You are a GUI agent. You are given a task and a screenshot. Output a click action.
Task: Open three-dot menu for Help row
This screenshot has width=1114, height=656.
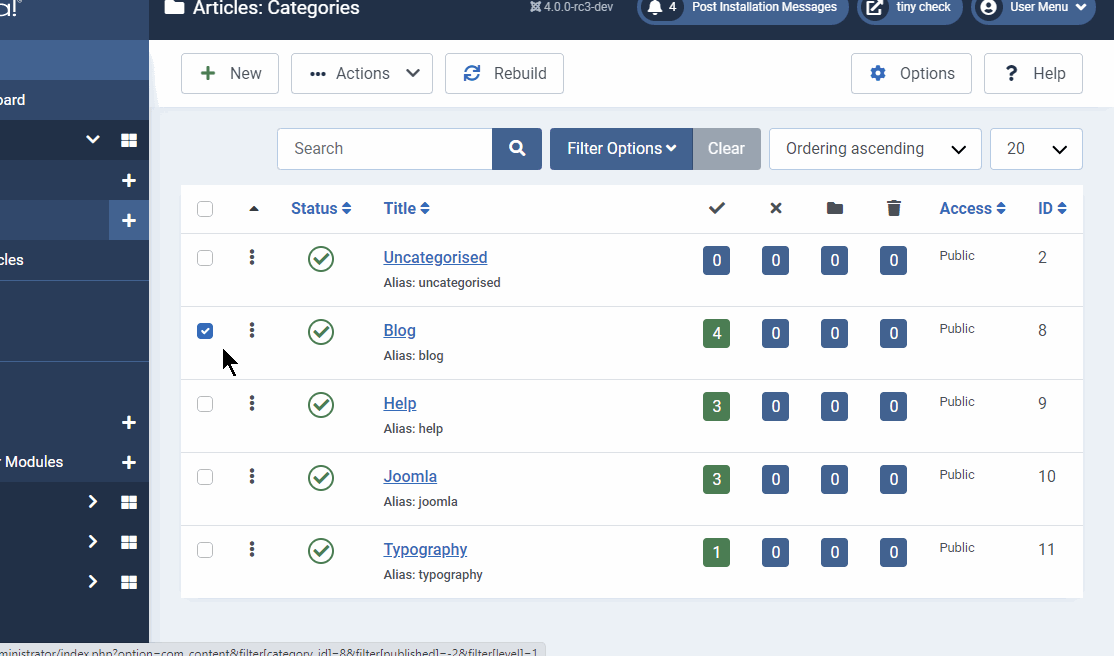point(252,404)
